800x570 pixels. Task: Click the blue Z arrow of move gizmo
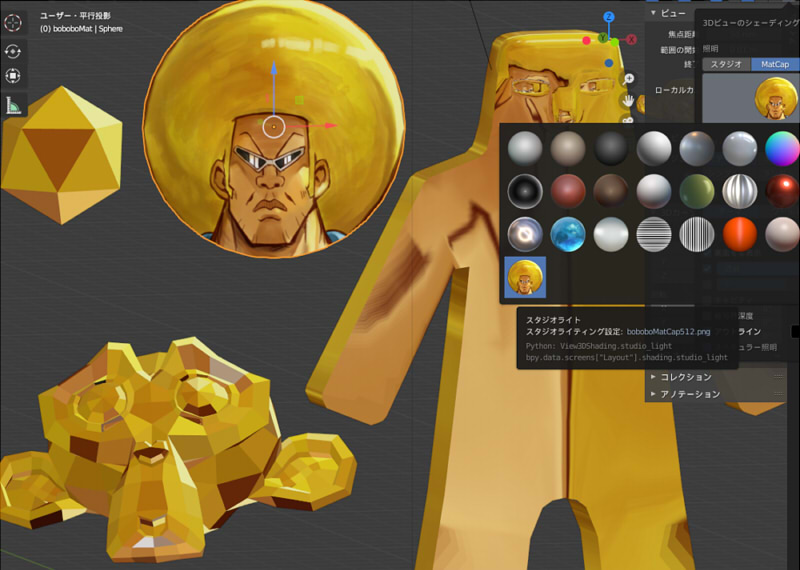pos(274,69)
